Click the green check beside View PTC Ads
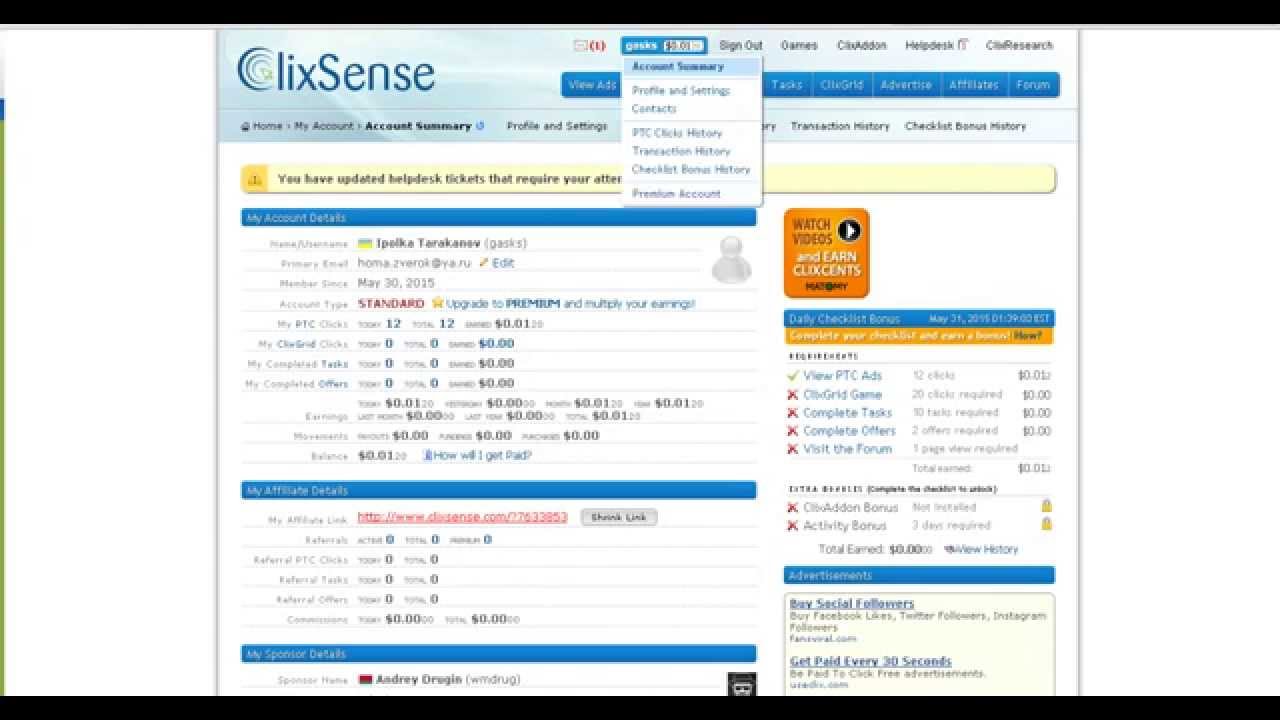Screen dimensions: 1280x720 [792, 376]
